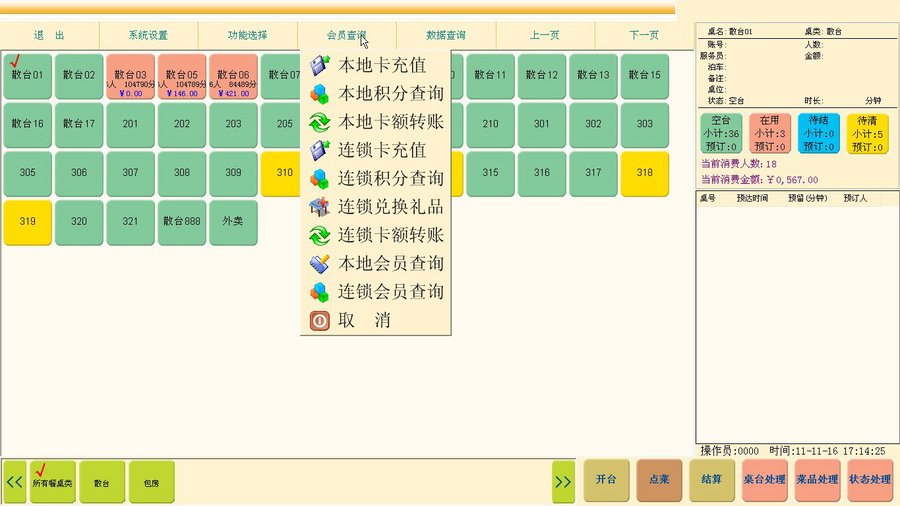Go to 上一页
The width and height of the screenshot is (900, 506).
click(x=545, y=35)
